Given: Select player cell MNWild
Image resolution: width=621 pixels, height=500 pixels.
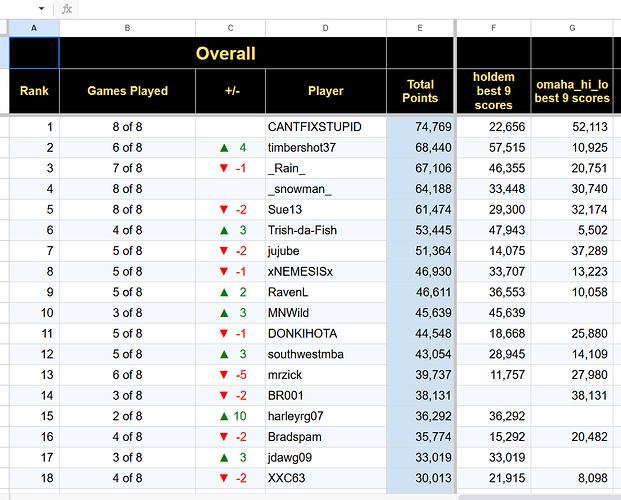Looking at the screenshot, I should click(326, 313).
